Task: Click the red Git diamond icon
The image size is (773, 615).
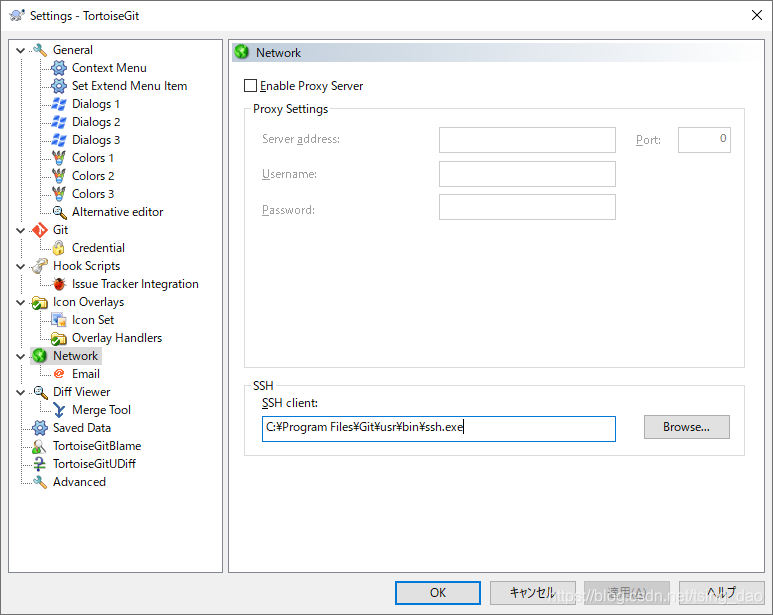Action: [39, 230]
